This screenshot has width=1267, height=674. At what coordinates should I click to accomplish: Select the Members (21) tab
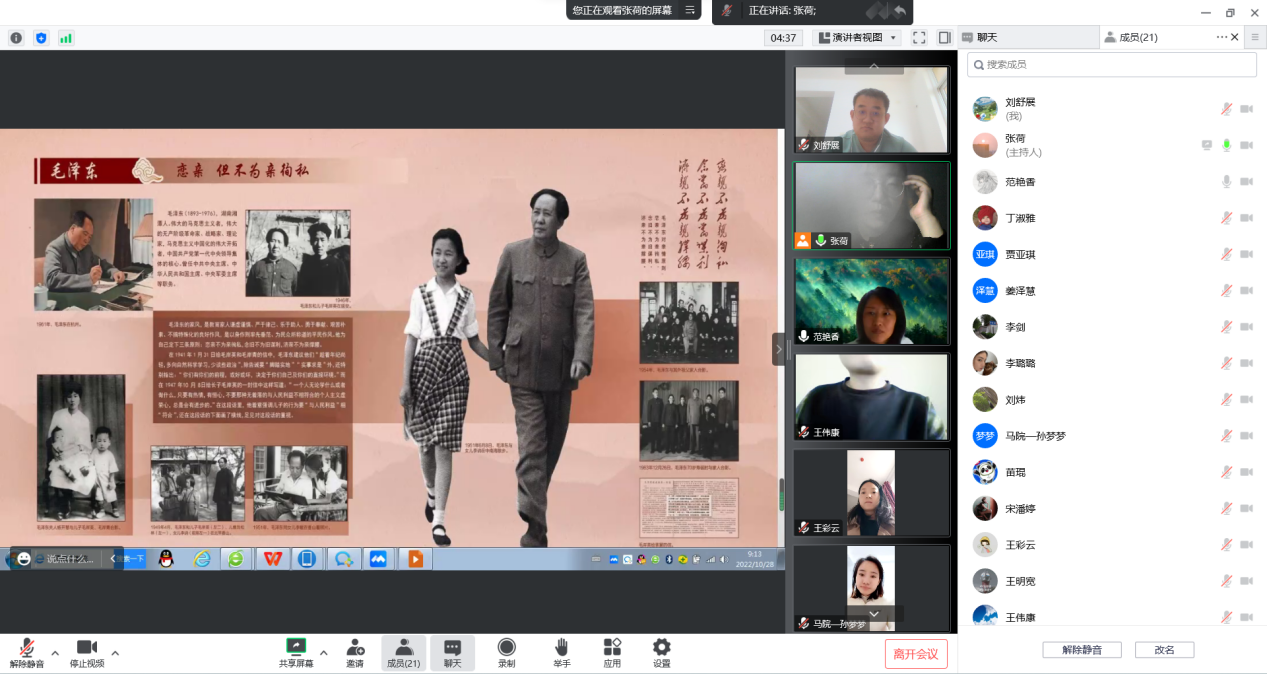pos(1138,37)
